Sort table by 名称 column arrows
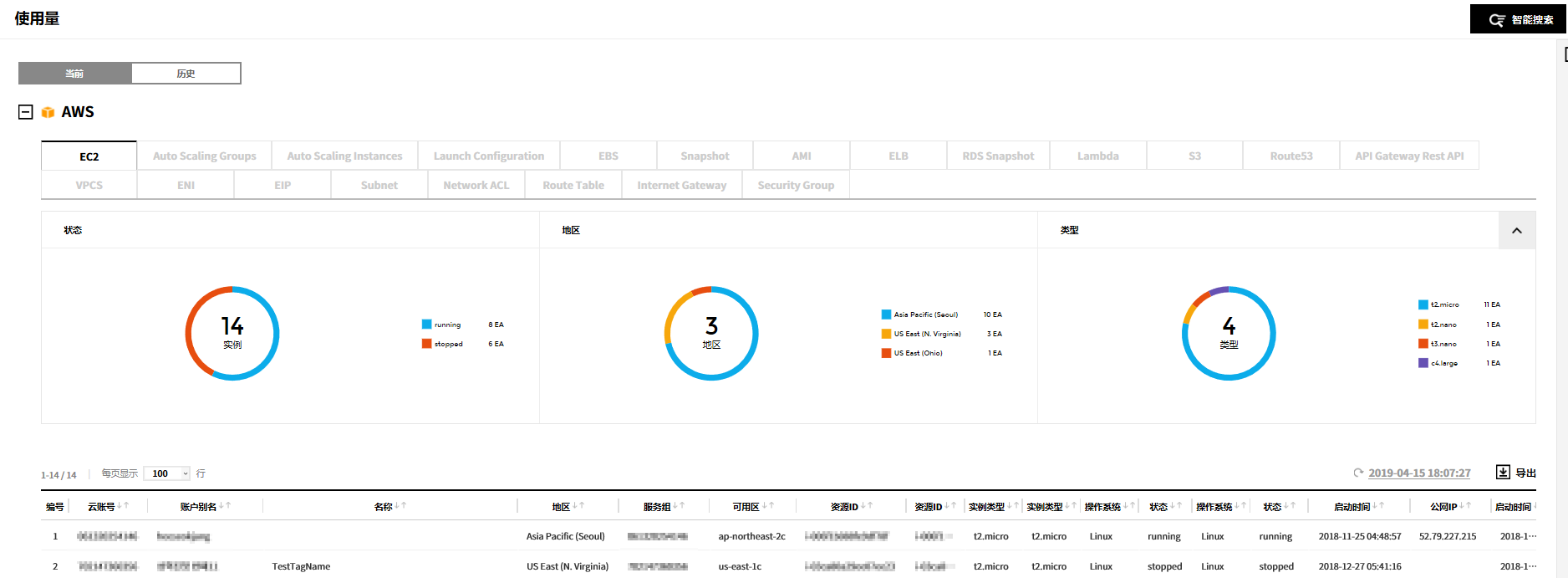 click(400, 506)
